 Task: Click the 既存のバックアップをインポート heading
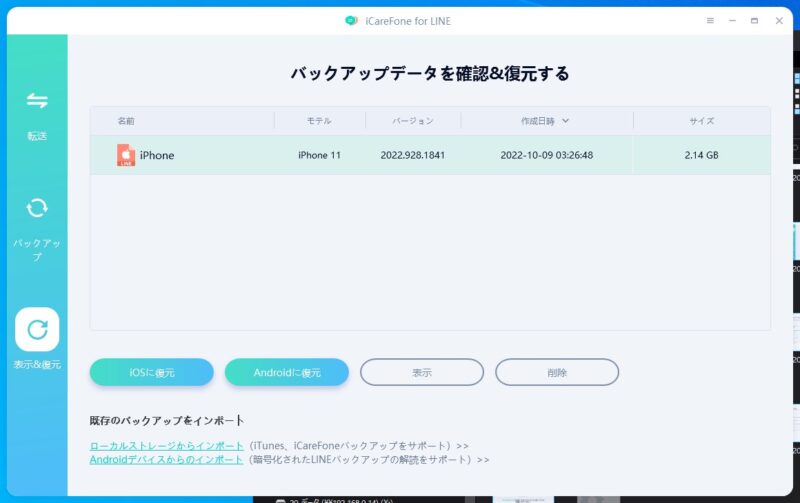click(167, 421)
